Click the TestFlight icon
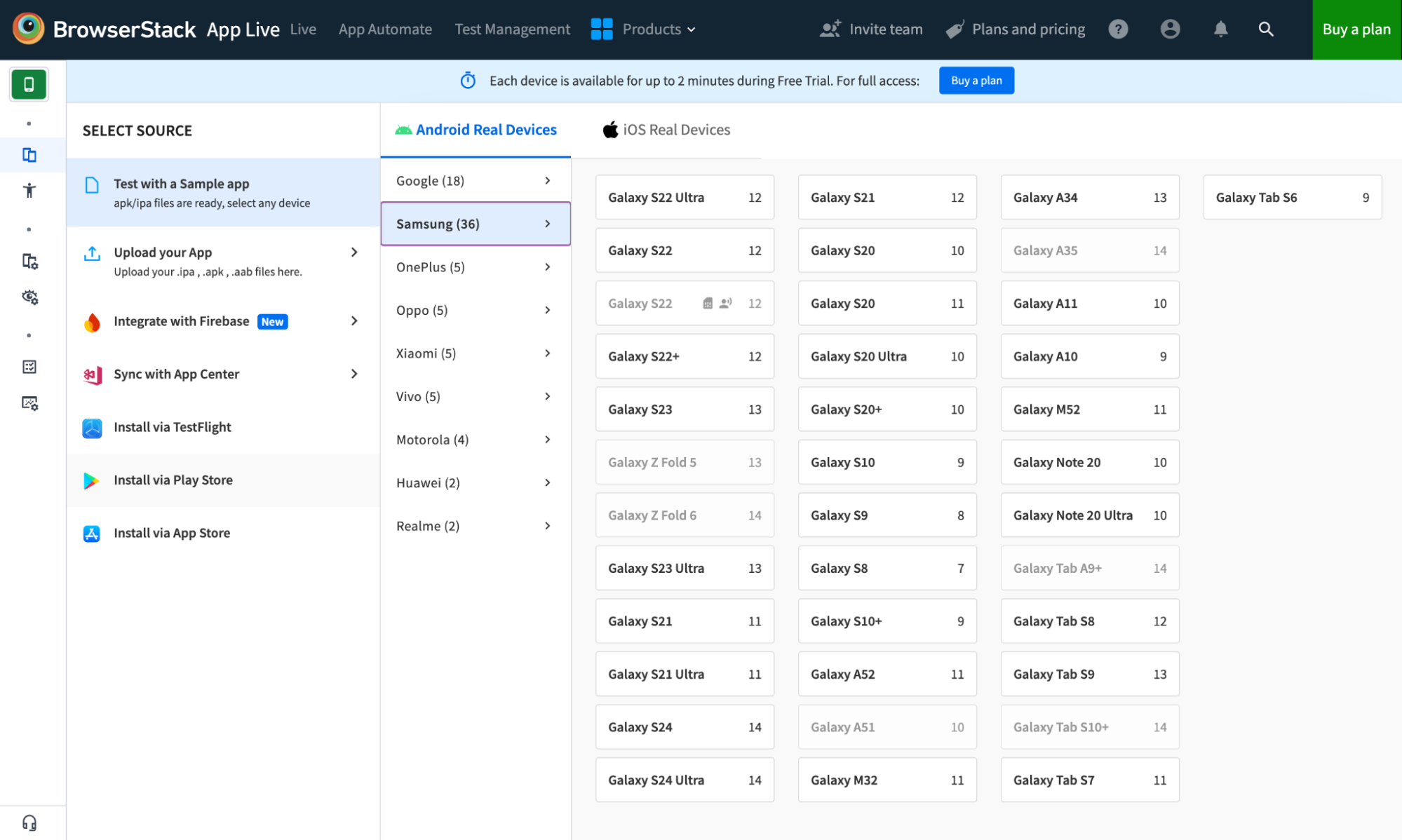Image resolution: width=1402 pixels, height=840 pixels. tap(92, 428)
